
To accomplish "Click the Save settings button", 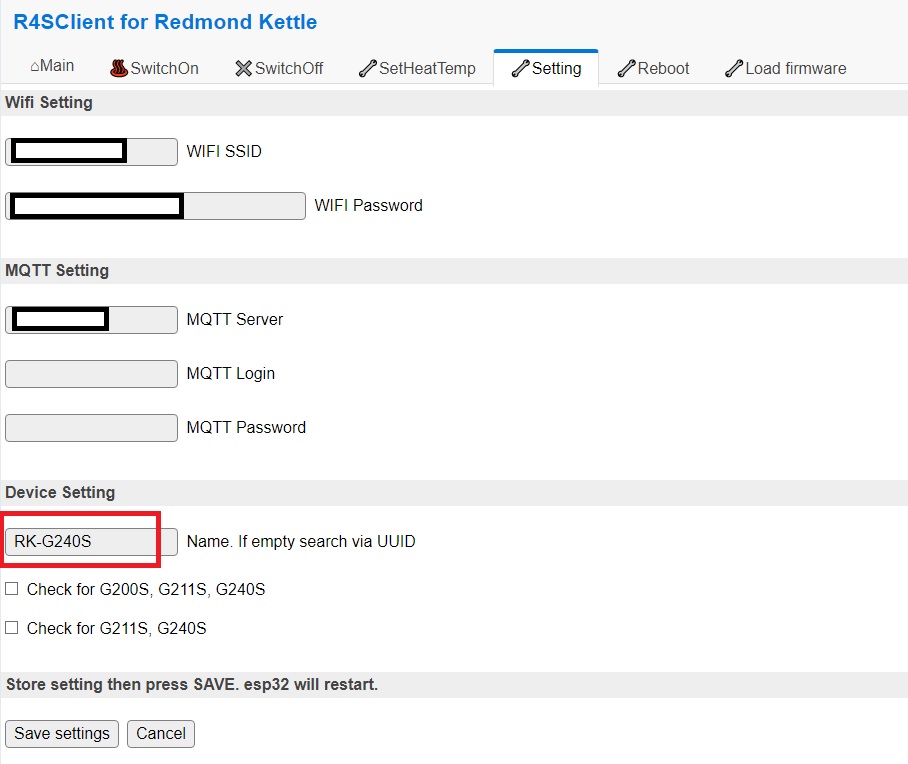I will (x=62, y=734).
